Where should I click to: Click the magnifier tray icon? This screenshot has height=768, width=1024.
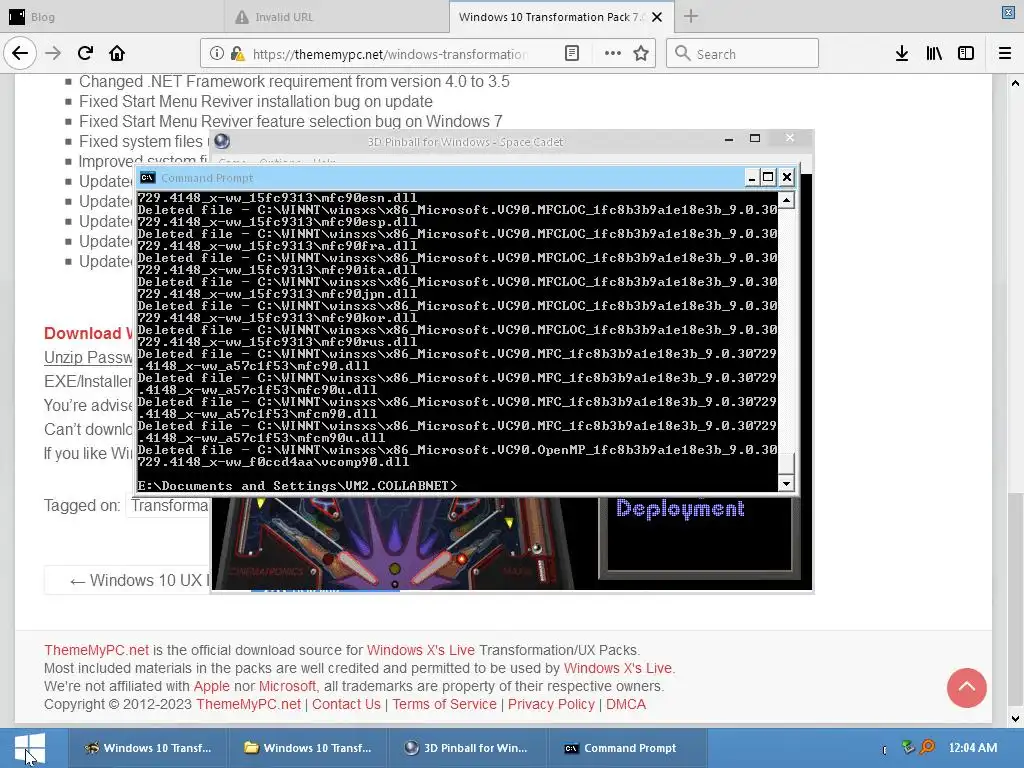(x=927, y=746)
